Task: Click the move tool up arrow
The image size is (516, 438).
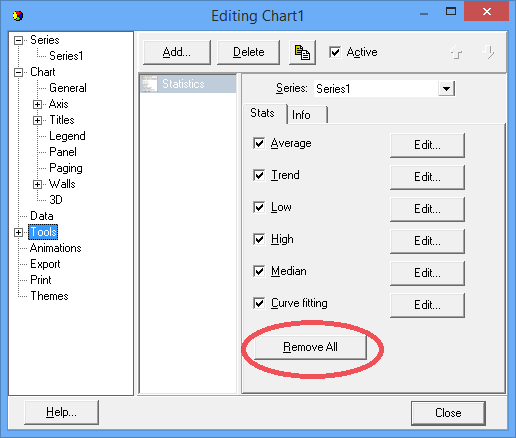Action: pos(456,52)
